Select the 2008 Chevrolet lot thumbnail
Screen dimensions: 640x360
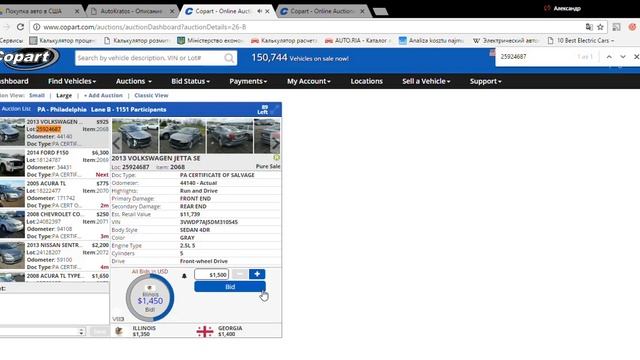pyautogui.click(x=12, y=224)
